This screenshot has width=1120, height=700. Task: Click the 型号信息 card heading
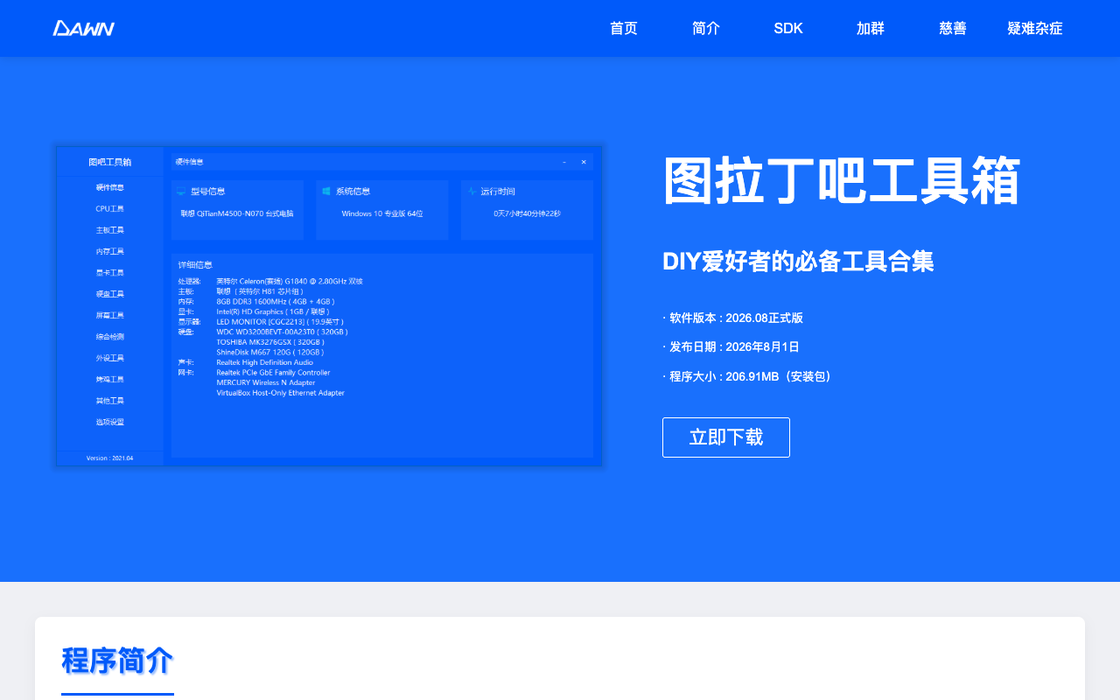pyautogui.click(x=208, y=191)
